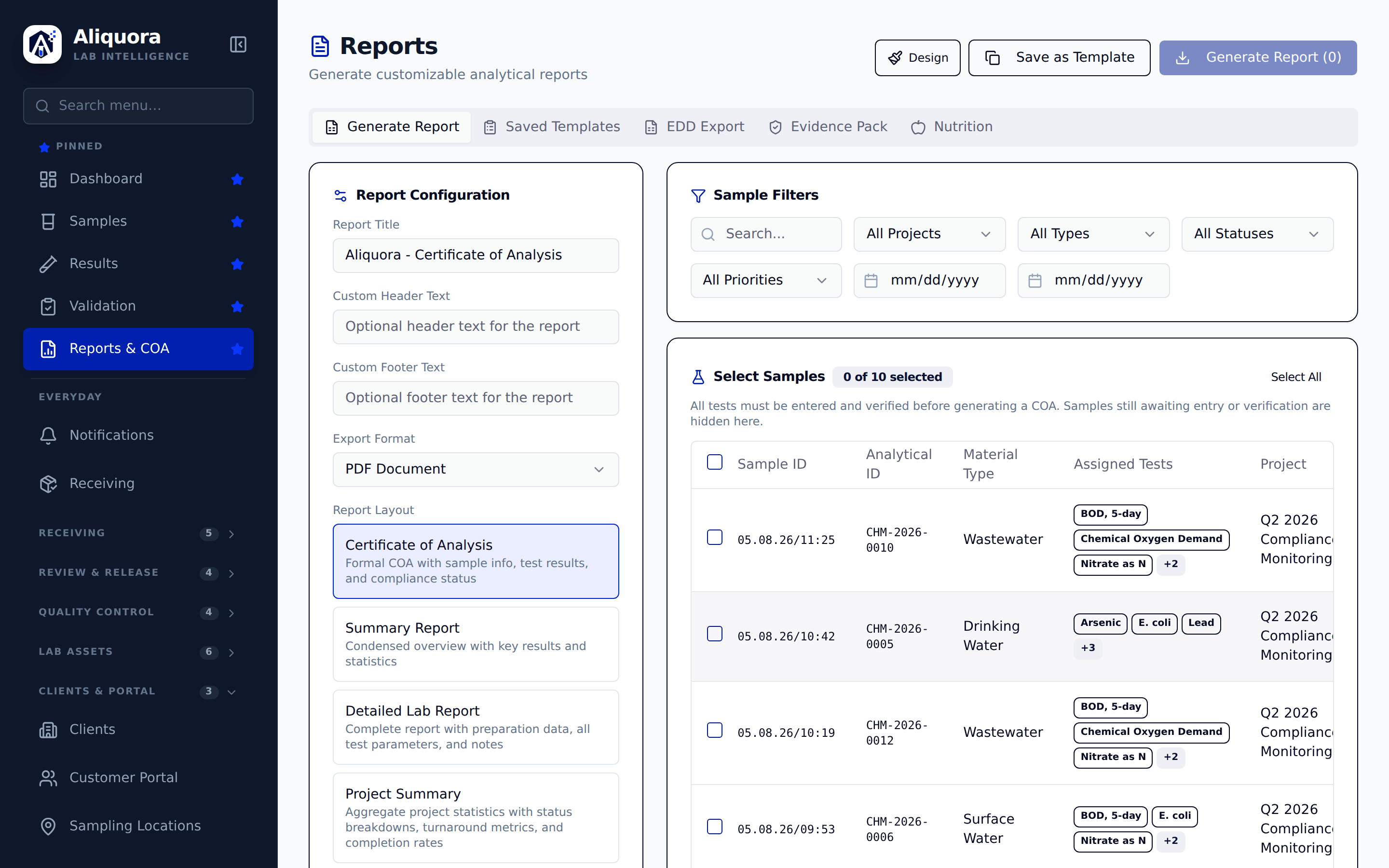This screenshot has width=1389, height=868.
Task: Open the All Types filter dropdown
Action: 1093,234
